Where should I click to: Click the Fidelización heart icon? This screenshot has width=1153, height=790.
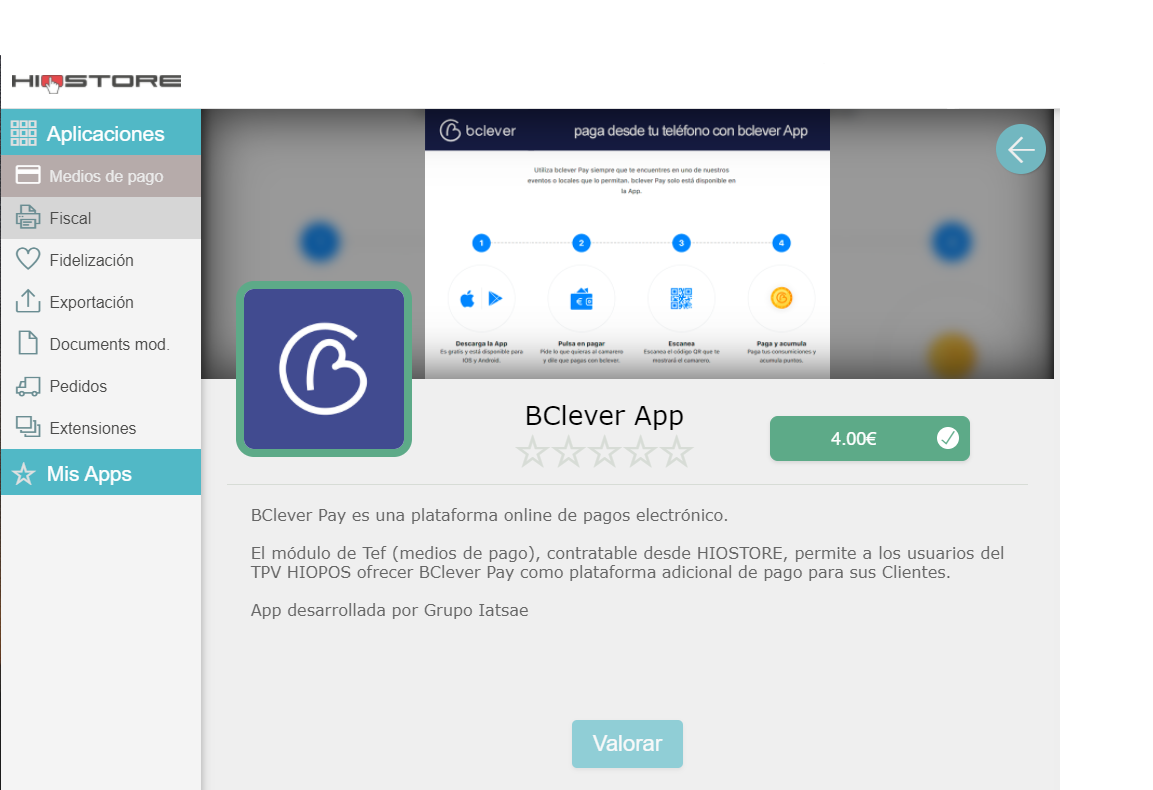28,260
